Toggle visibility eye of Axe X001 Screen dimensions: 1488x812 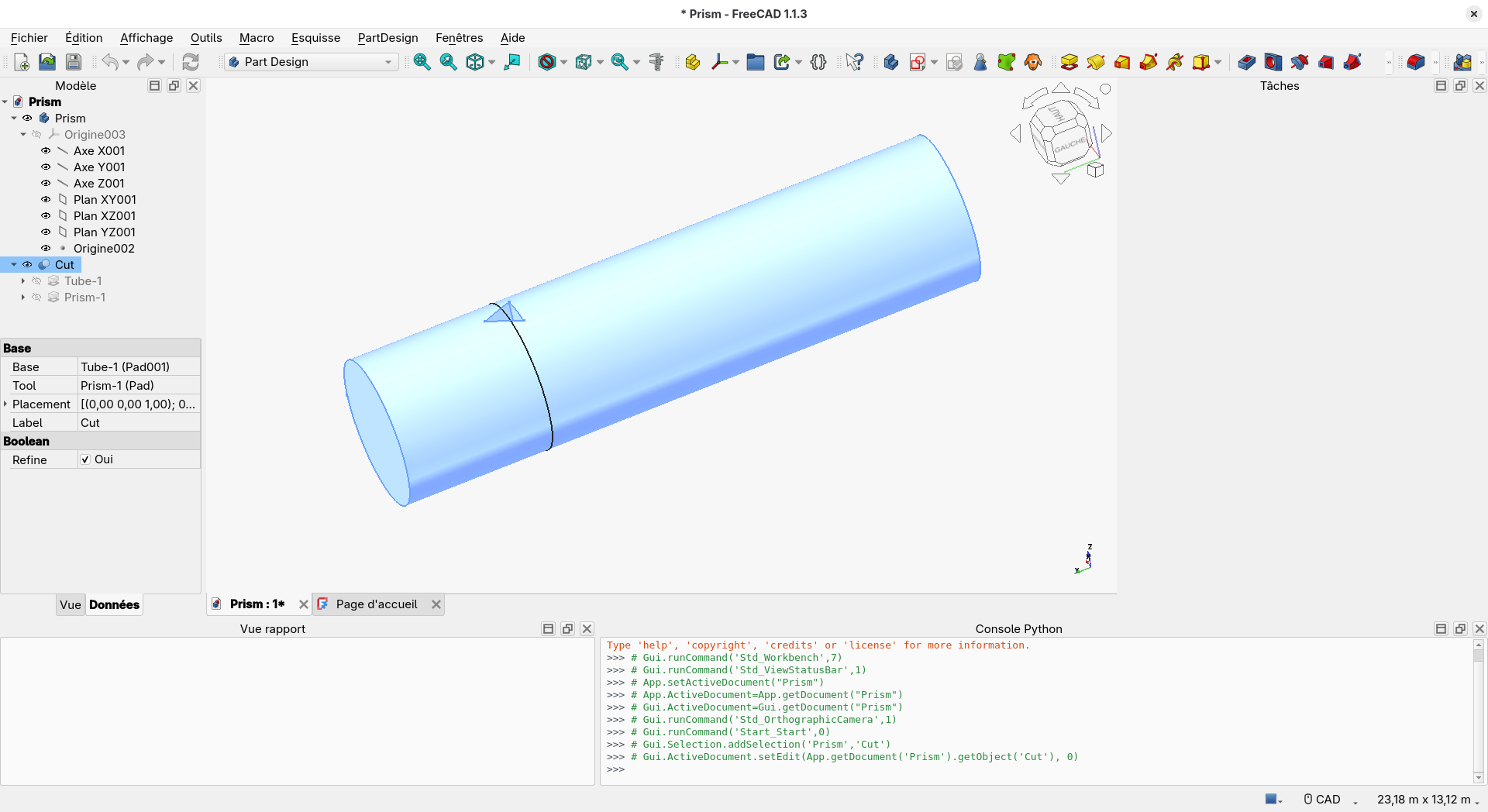[x=46, y=151]
